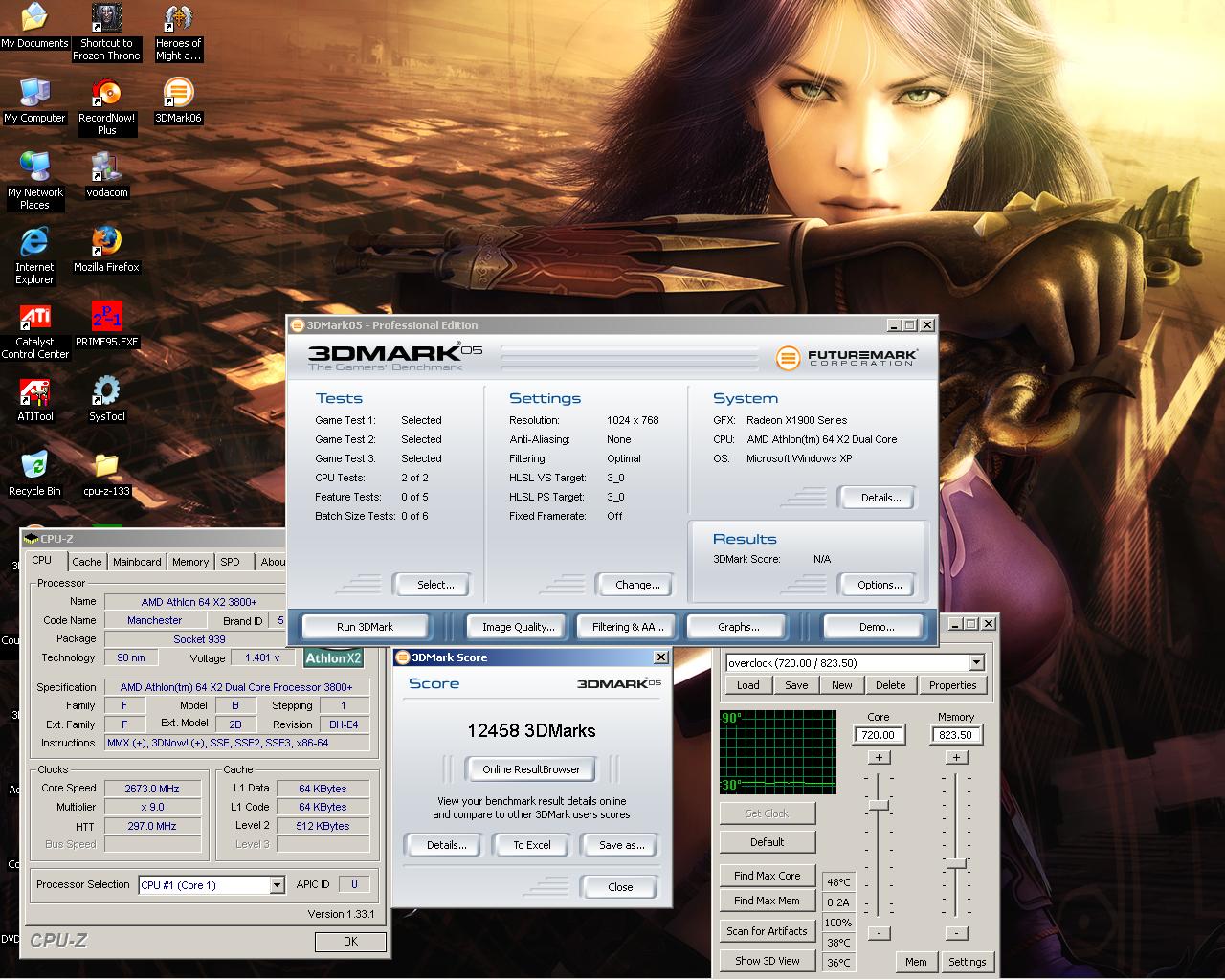The height and width of the screenshot is (980, 1225).
Task: Click the Core clock value field
Action: click(x=878, y=735)
